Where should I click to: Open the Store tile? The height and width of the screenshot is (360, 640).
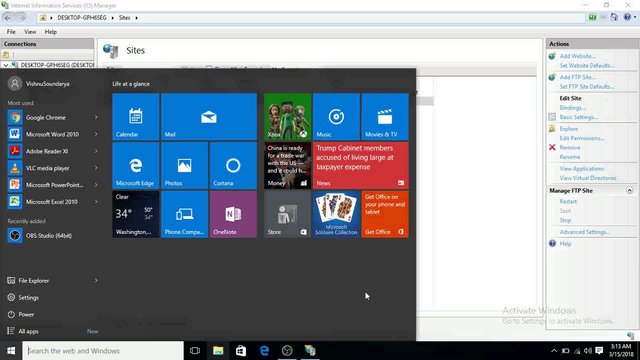288,214
